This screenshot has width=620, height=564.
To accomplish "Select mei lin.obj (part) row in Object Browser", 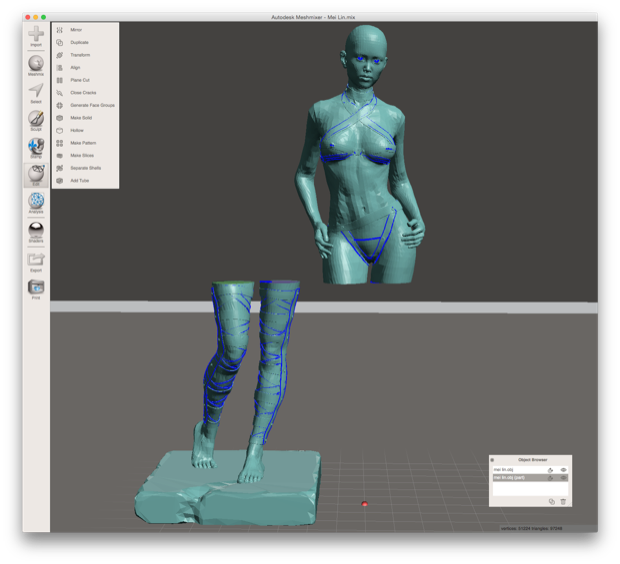I will pos(530,478).
